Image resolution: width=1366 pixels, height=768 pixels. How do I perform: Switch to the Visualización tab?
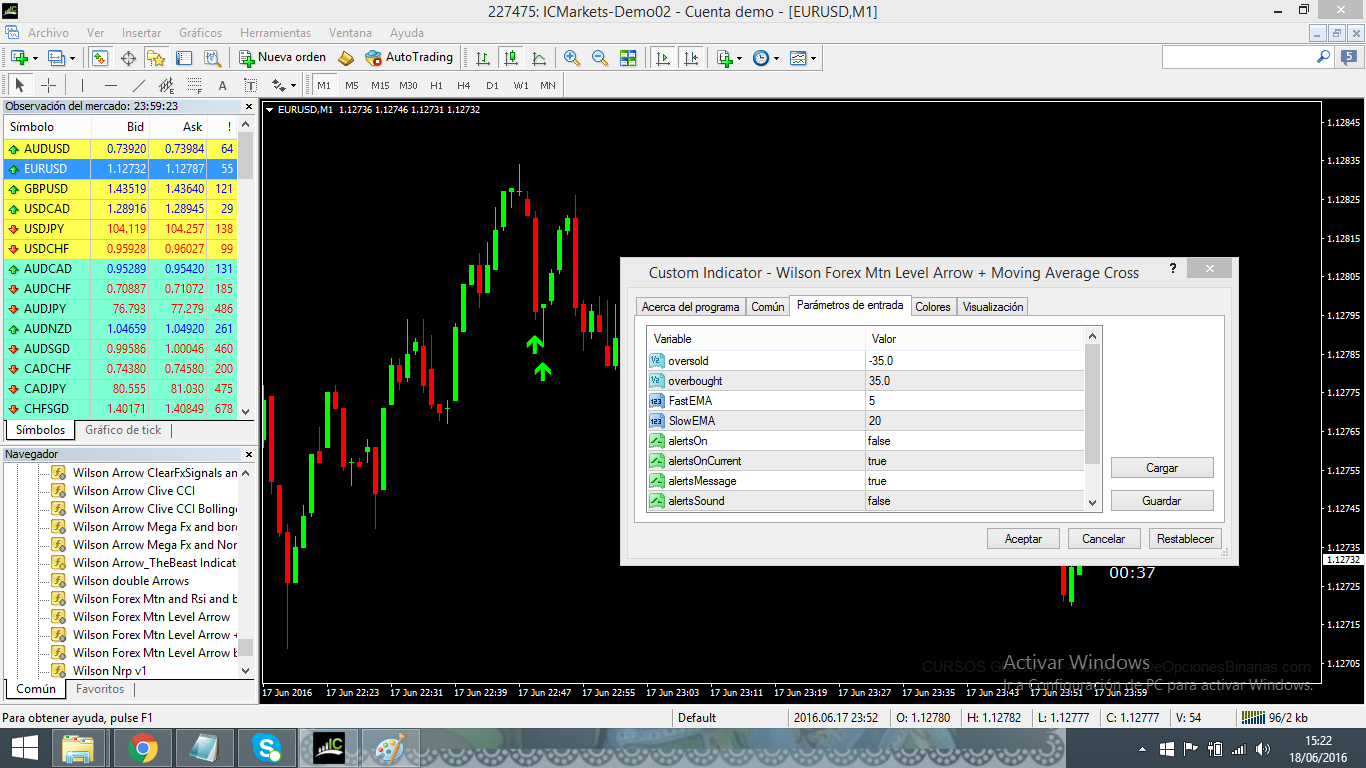(993, 307)
